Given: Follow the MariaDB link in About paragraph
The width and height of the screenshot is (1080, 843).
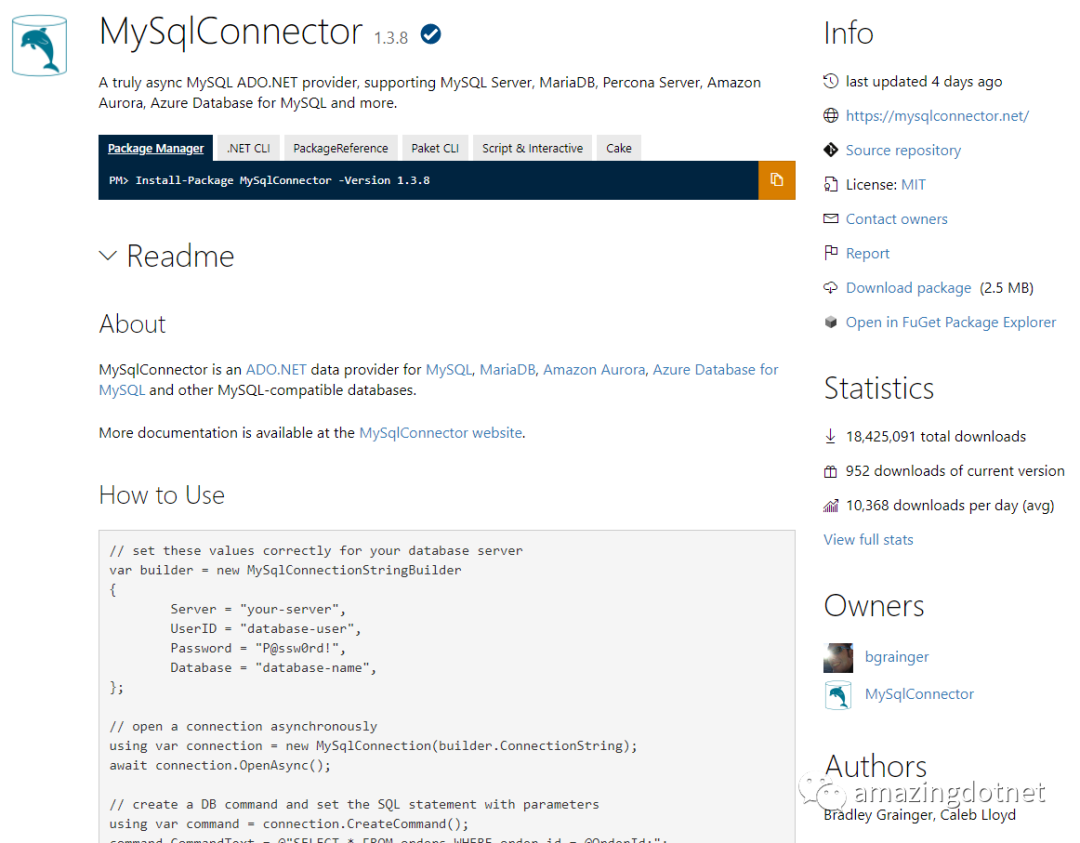Looking at the screenshot, I should click(507, 370).
